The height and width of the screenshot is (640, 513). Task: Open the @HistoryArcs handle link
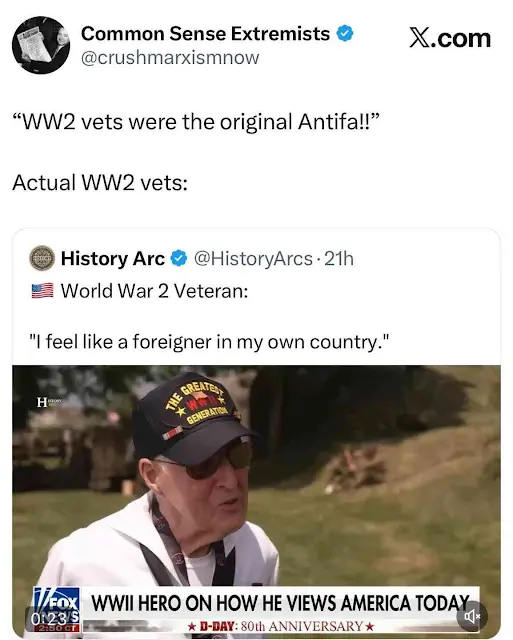pos(253,259)
